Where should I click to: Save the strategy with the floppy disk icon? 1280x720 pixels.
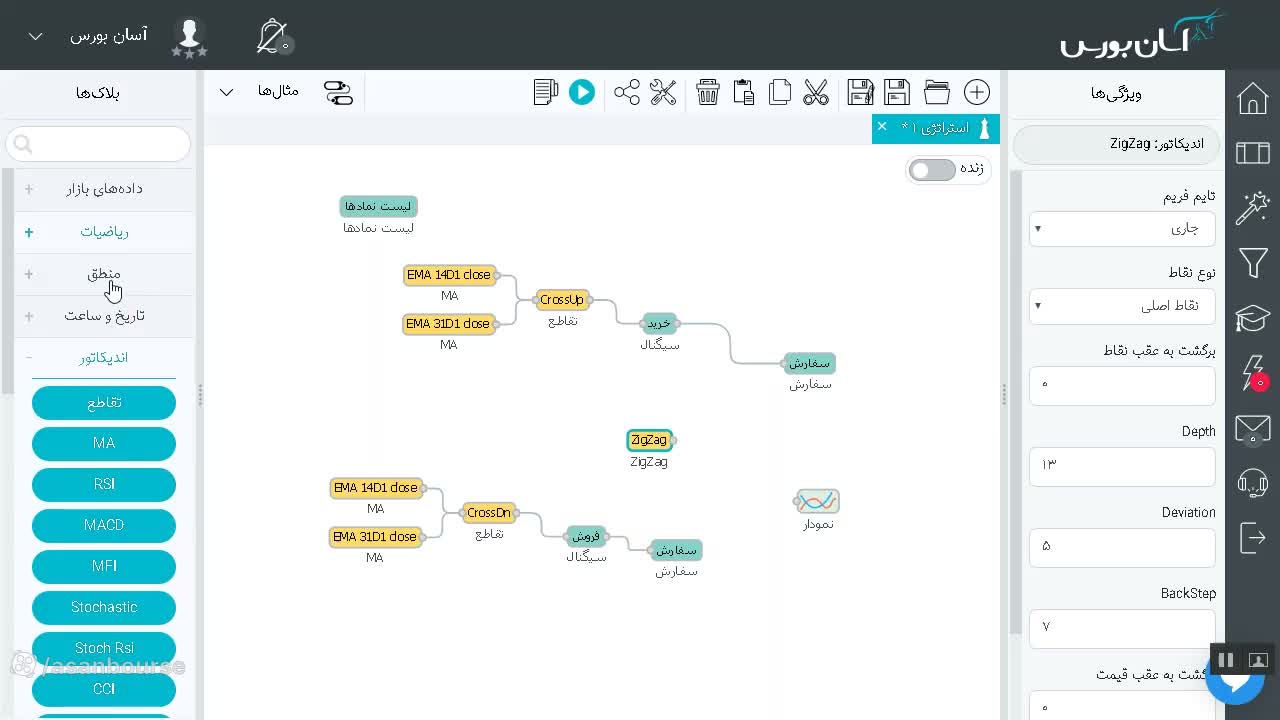point(897,93)
